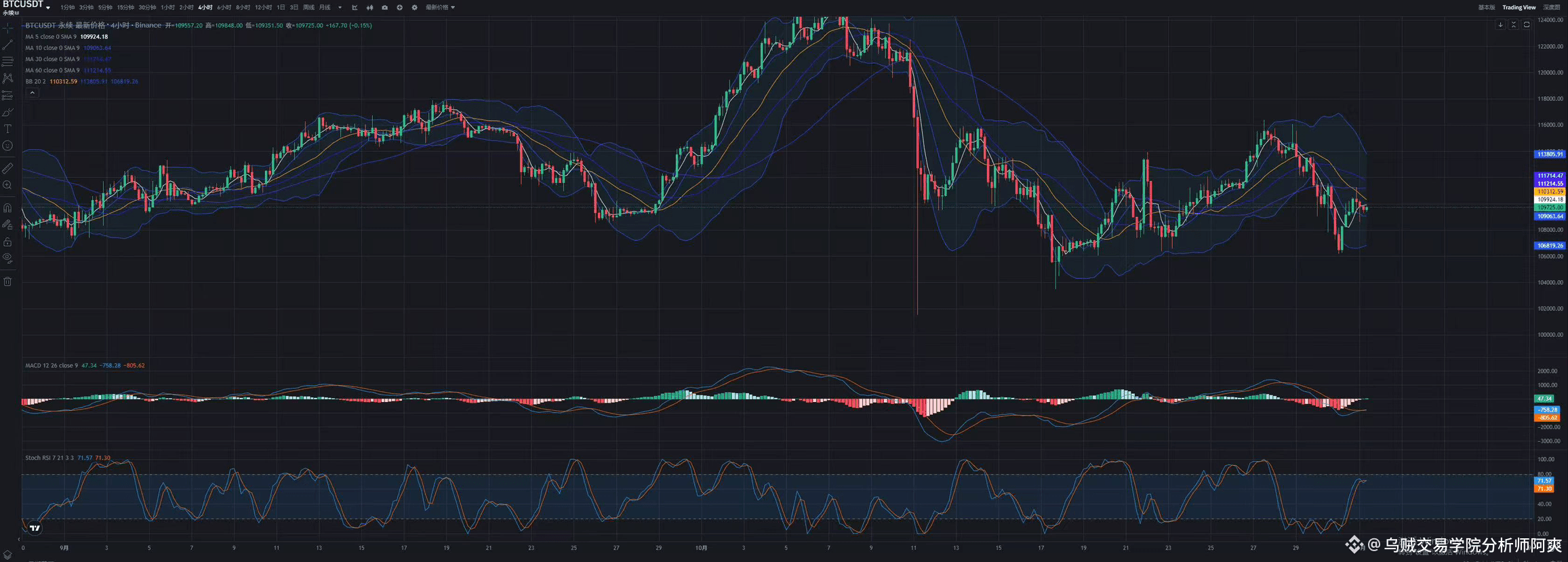Toggle hide all drawings eye icon
Viewport: 1568px width, 562px height.
[x=7, y=258]
